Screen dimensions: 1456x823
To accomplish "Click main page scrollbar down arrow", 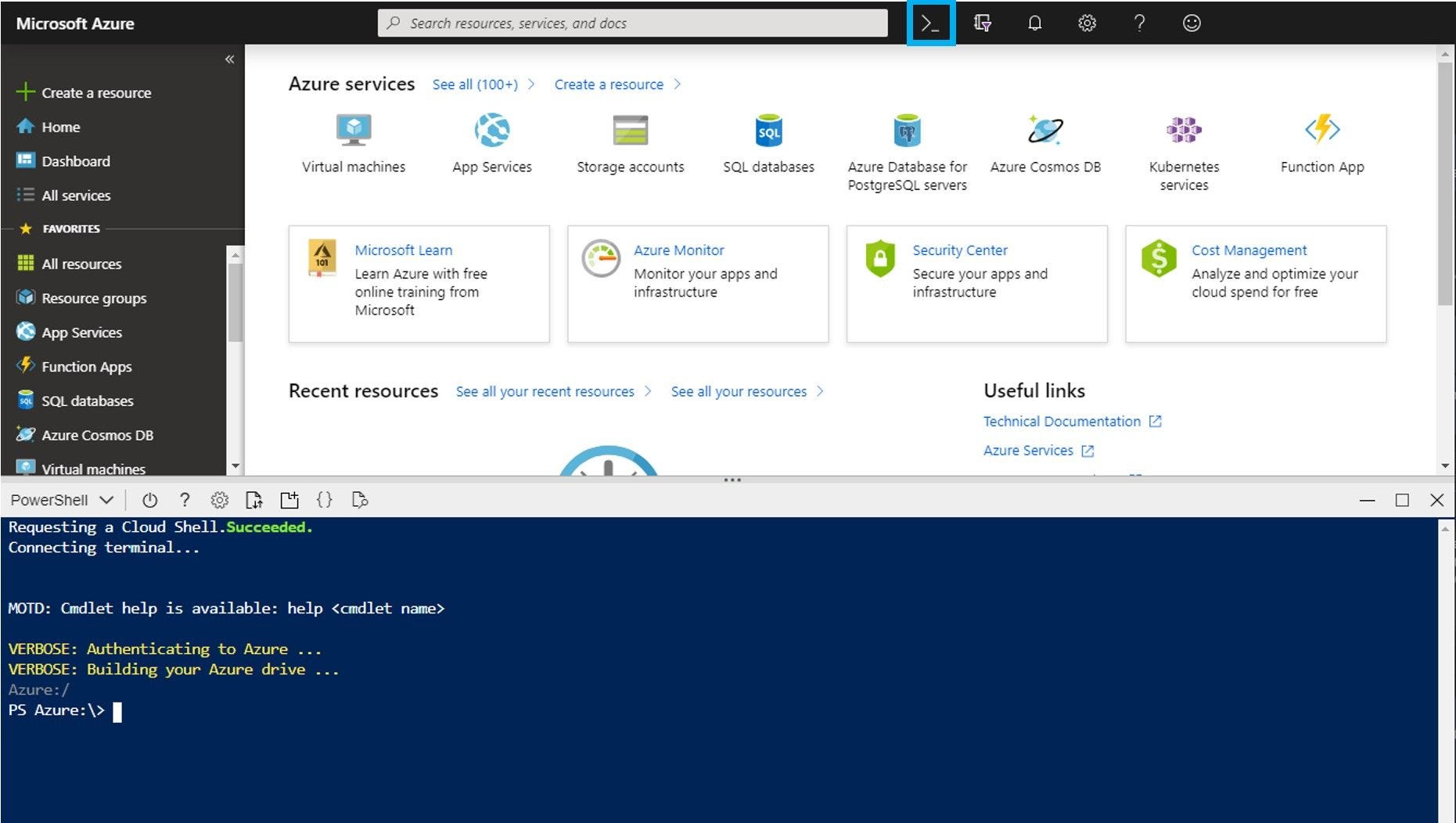I will coord(1445,466).
